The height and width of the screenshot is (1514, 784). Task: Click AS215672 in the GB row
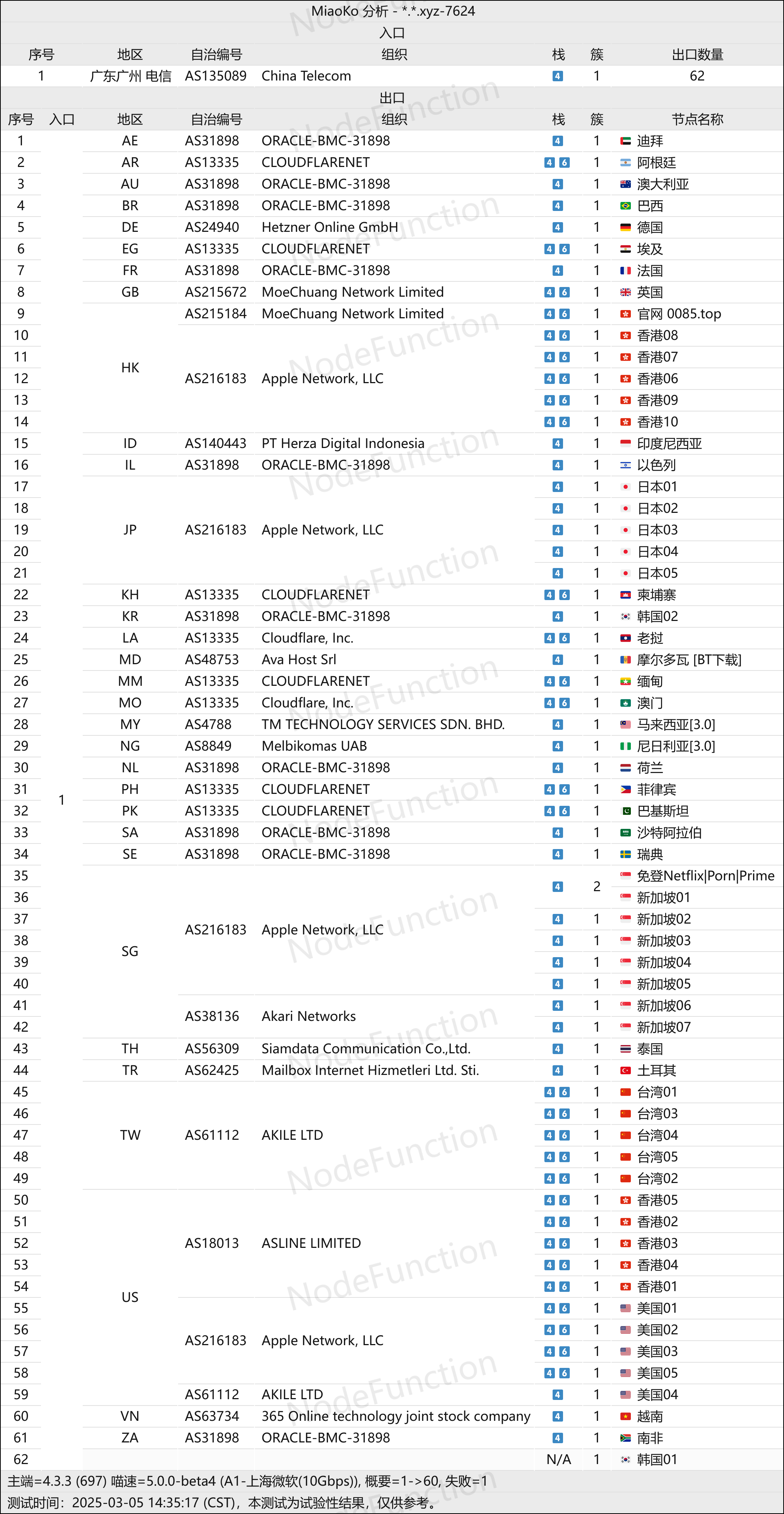point(216,292)
